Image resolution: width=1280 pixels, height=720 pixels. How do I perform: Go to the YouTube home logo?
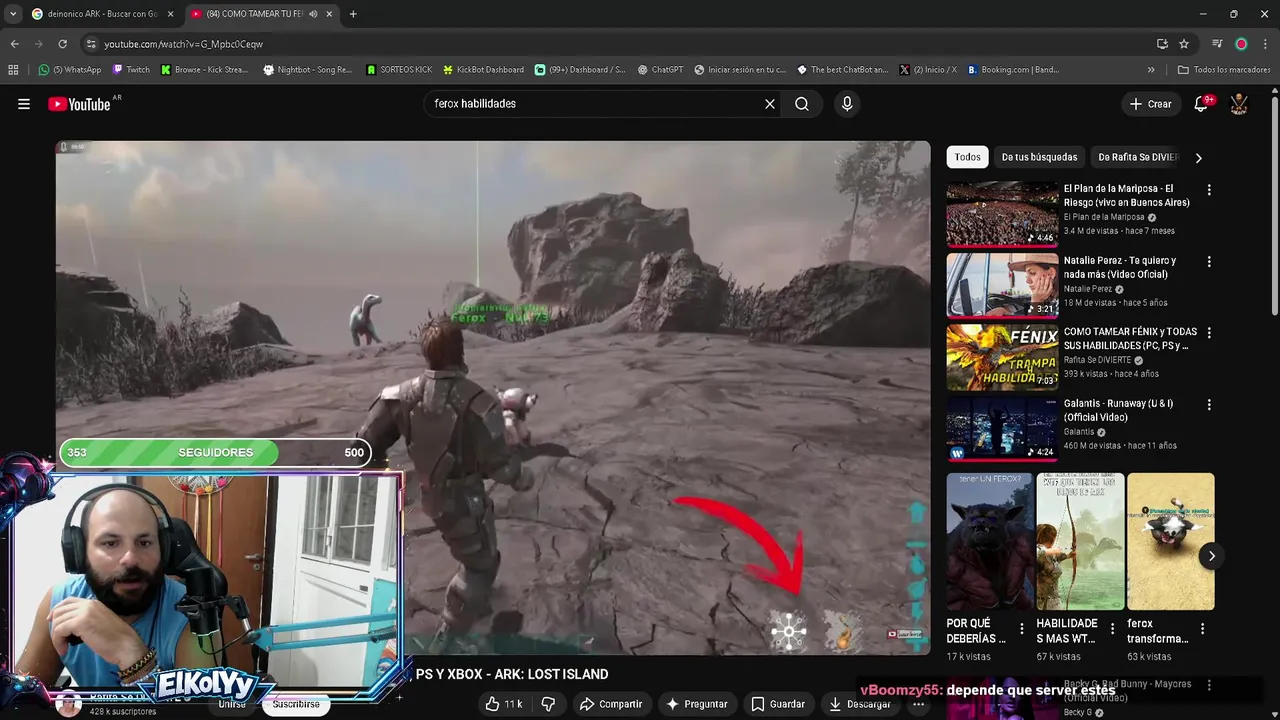tap(79, 104)
